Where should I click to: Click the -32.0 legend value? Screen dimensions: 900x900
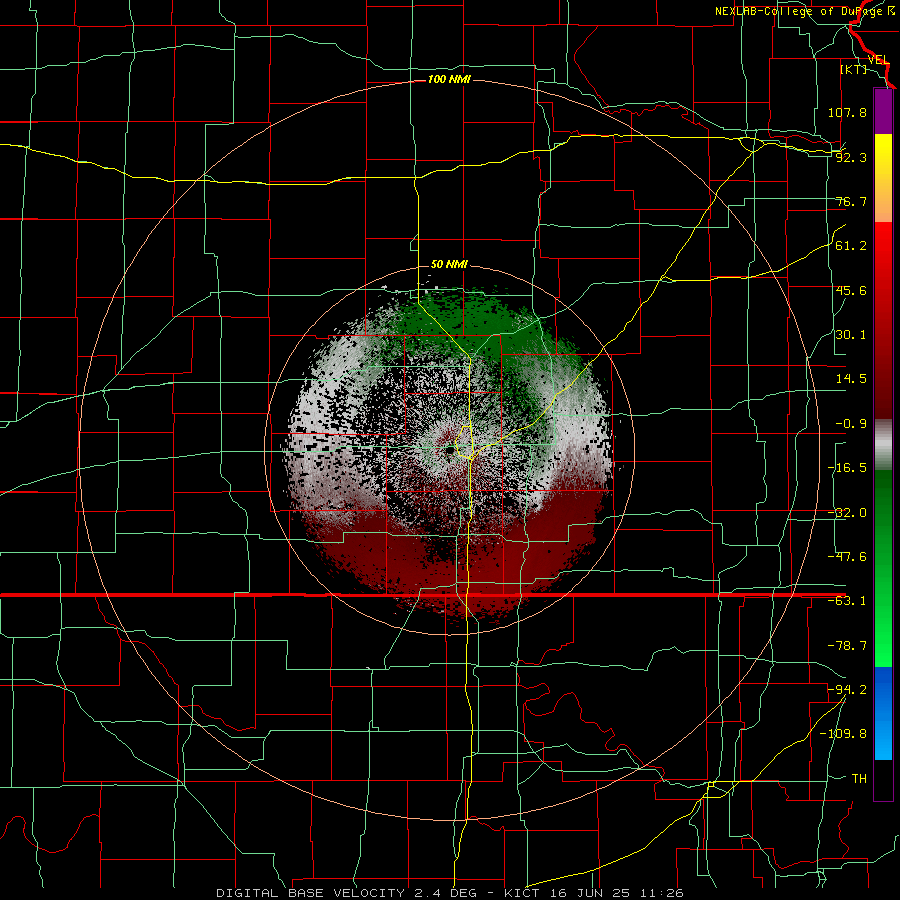pyautogui.click(x=847, y=513)
